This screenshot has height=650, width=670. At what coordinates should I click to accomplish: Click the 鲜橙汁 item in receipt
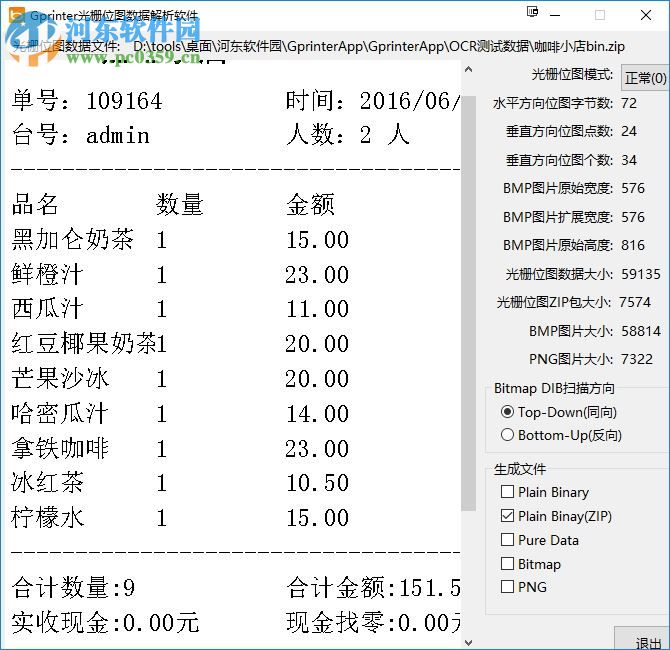tap(47, 274)
